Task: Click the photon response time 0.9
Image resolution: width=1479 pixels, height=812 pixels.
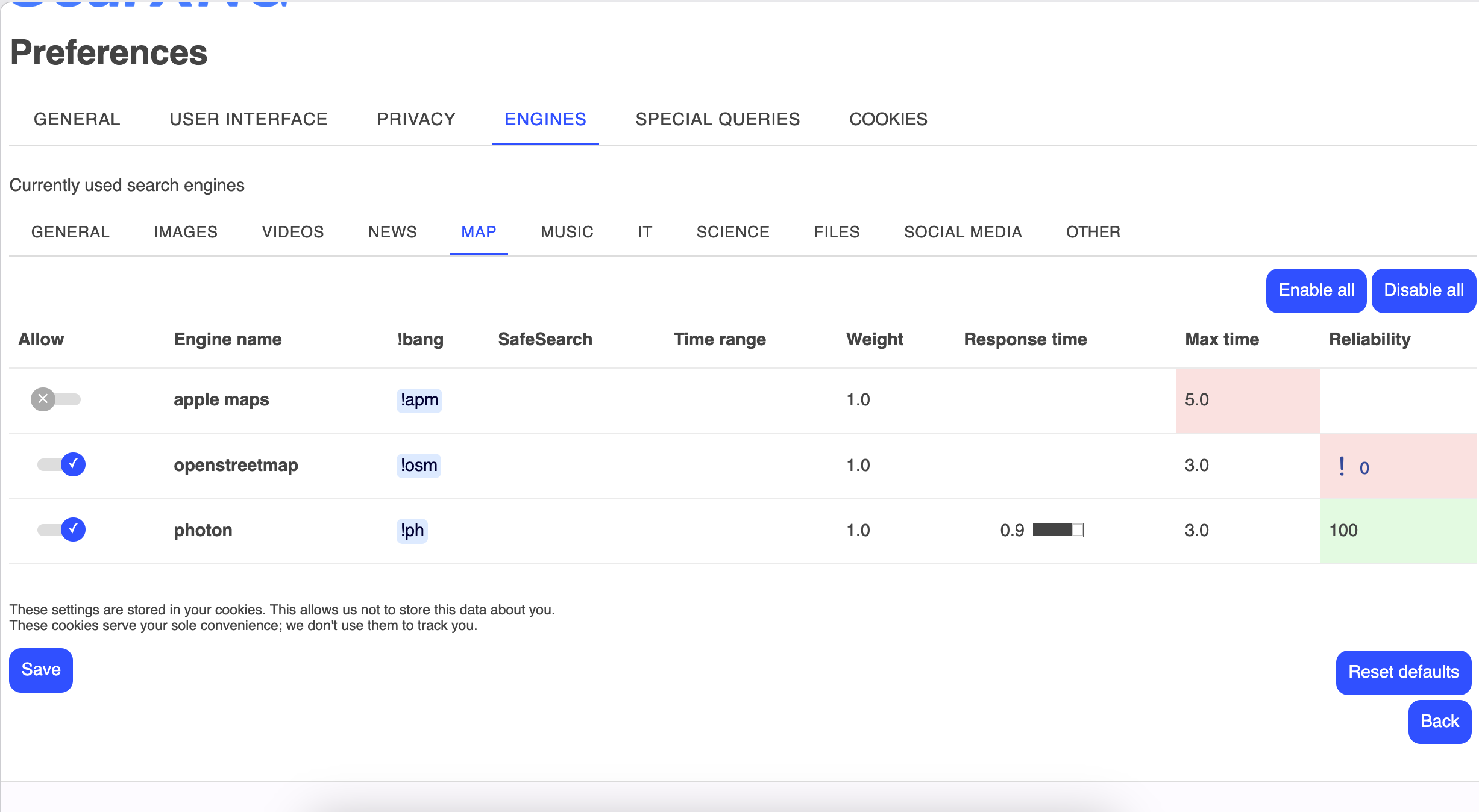Action: (1012, 530)
